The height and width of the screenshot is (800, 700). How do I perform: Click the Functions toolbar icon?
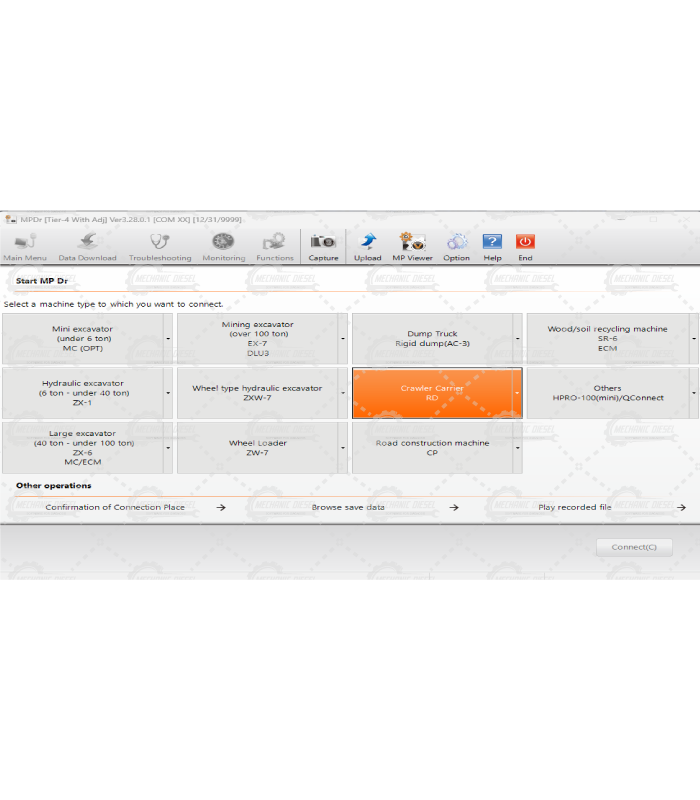pyautogui.click(x=274, y=244)
